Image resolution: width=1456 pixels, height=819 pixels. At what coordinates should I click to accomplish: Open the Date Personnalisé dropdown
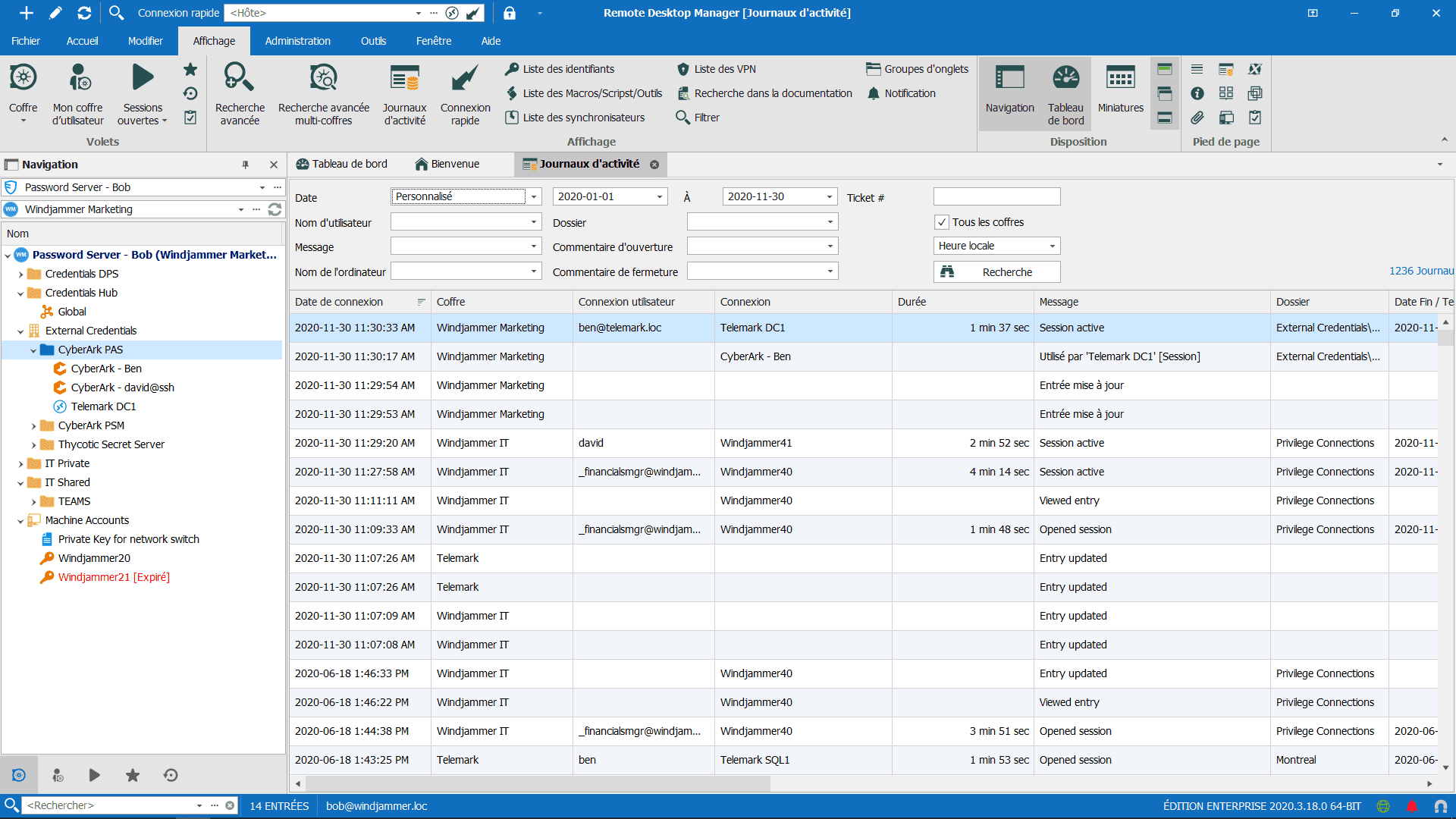pos(534,196)
